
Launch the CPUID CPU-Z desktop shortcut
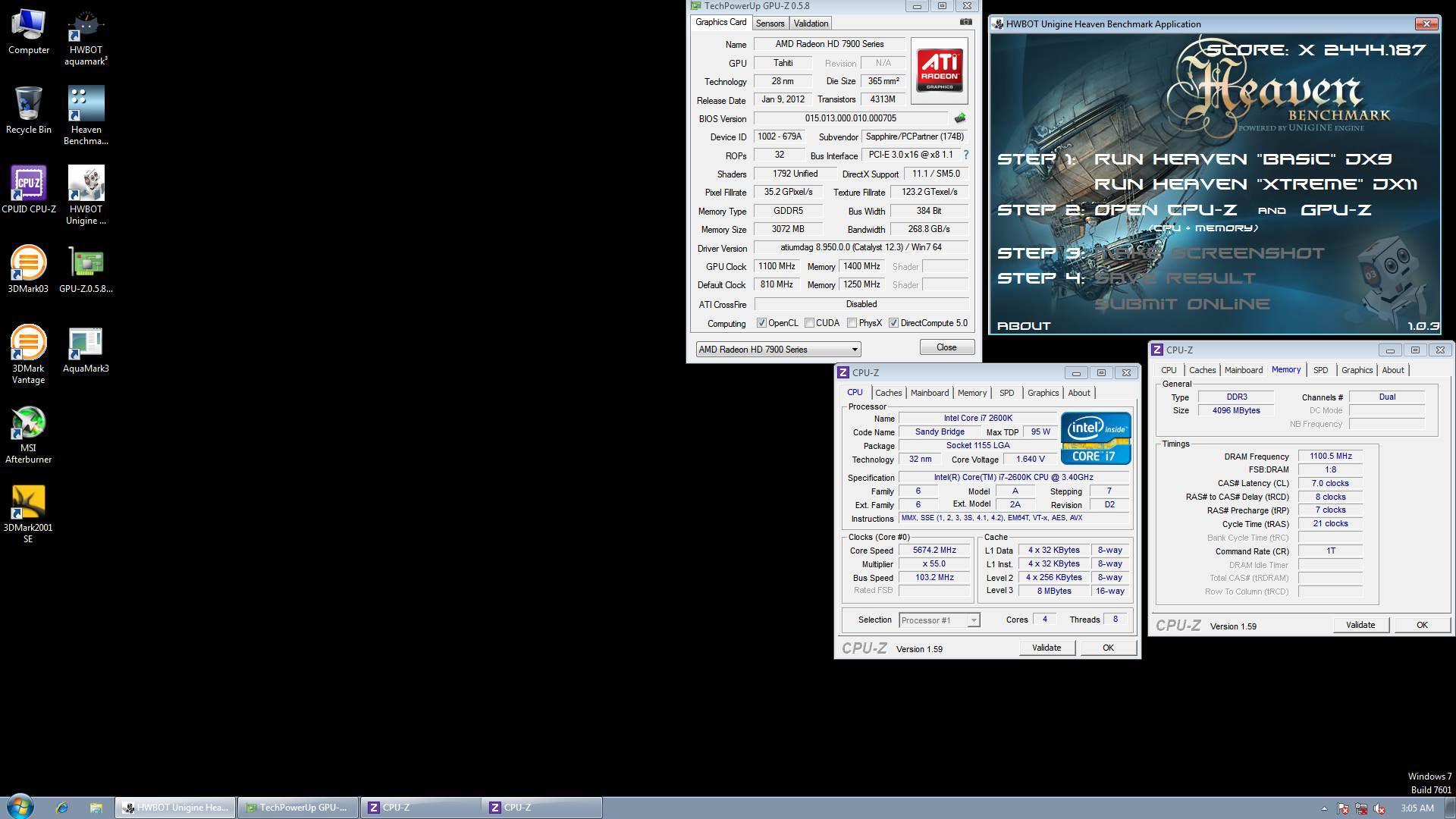pyautogui.click(x=28, y=190)
